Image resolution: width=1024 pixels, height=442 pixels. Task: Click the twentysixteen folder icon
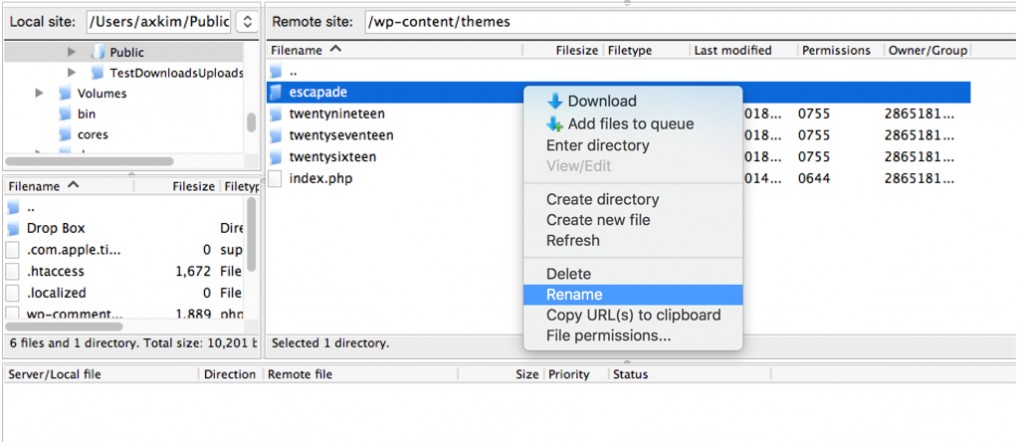coord(277,157)
